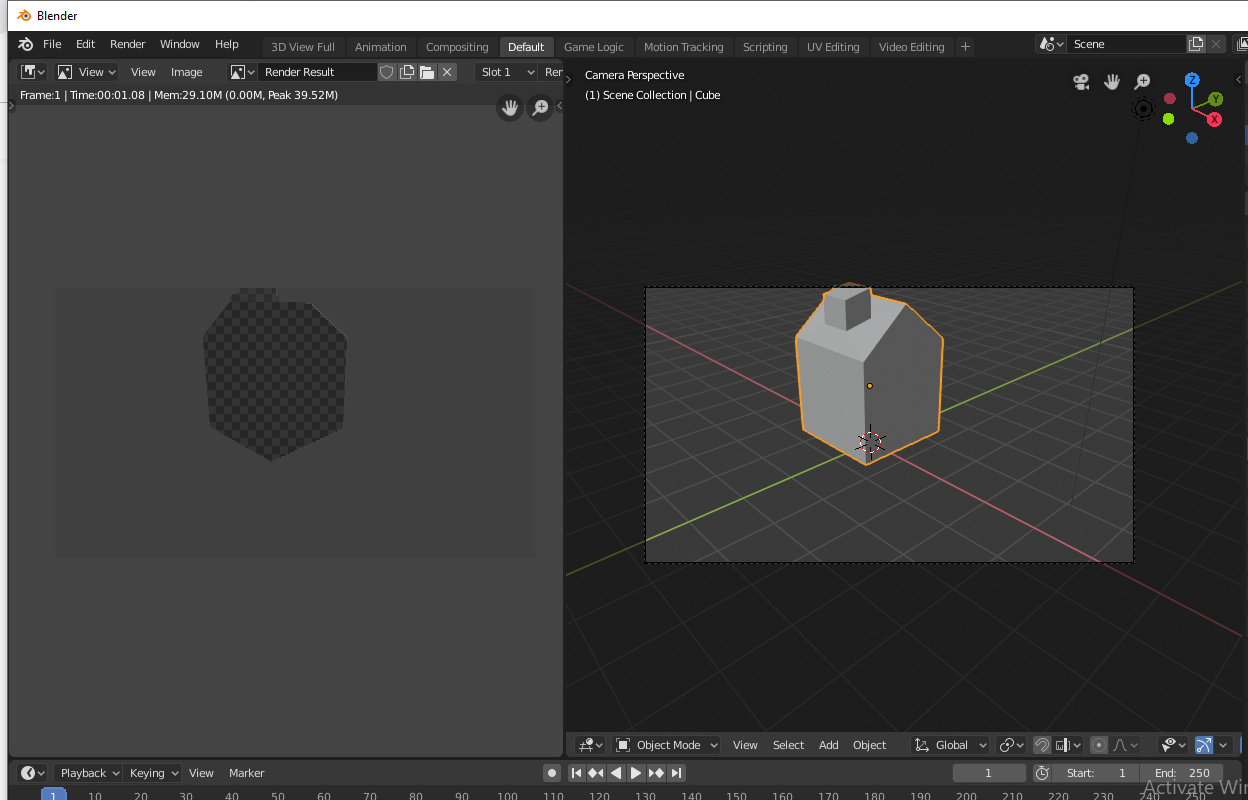This screenshot has width=1248, height=800.
Task: Select the Default workspace tab
Action: tap(526, 47)
